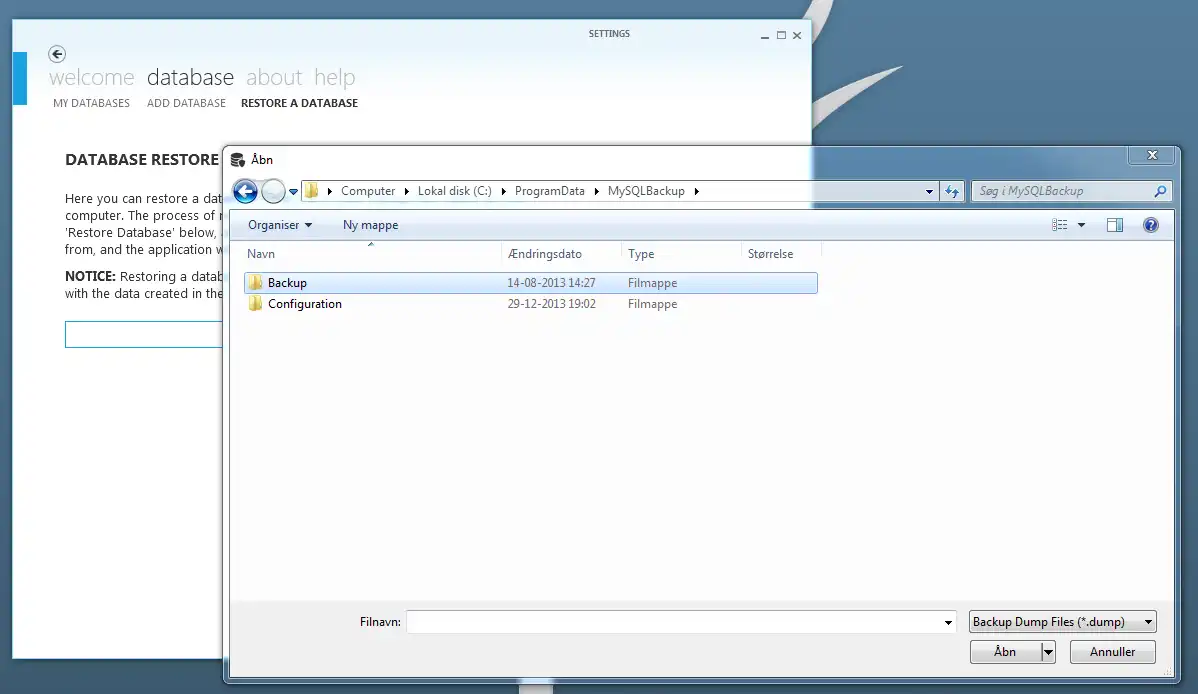Click the MySQLBackup breadcrumb
This screenshot has height=694, width=1198.
click(x=646, y=191)
